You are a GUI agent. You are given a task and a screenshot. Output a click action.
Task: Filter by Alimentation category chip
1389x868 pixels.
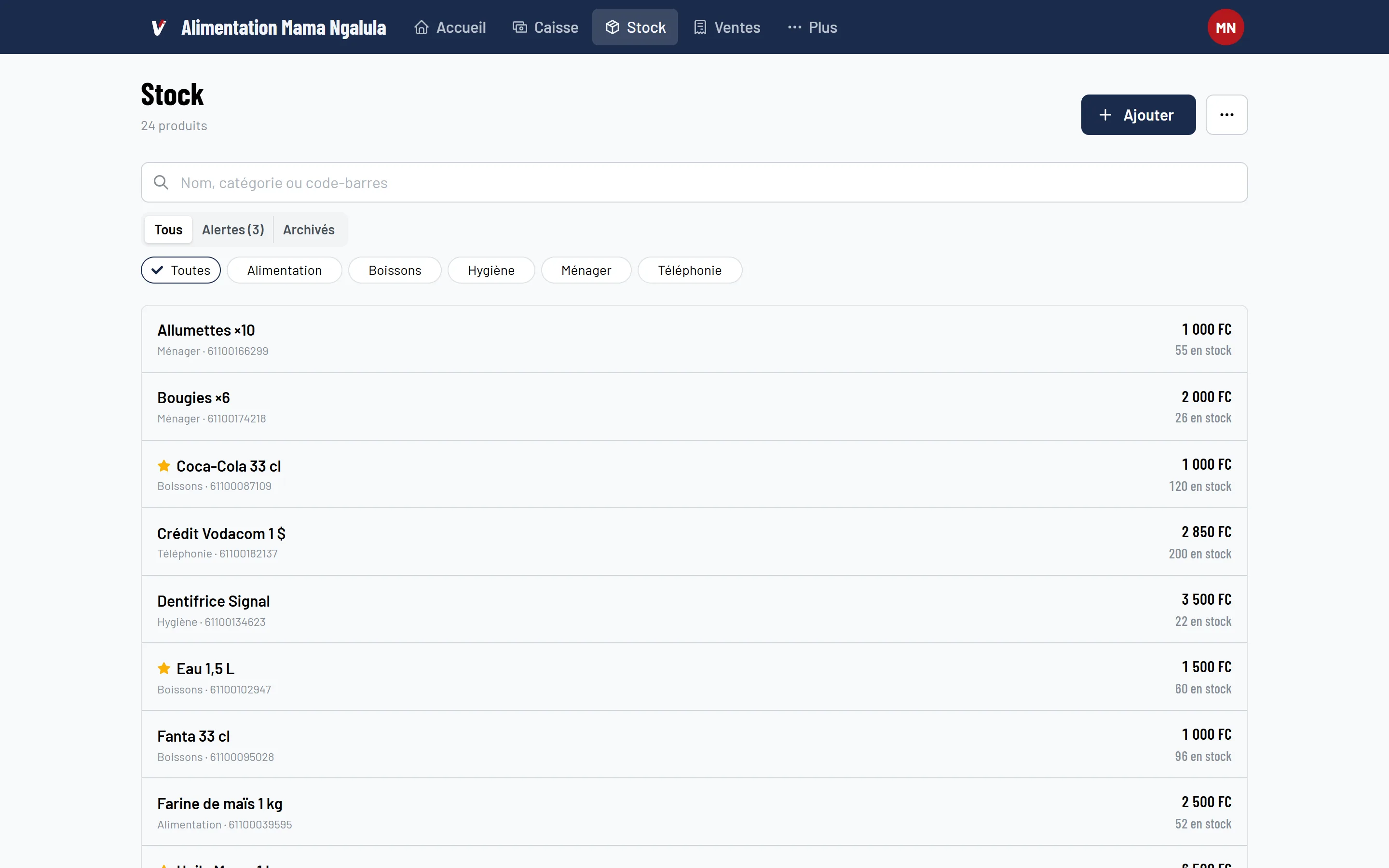coord(285,271)
